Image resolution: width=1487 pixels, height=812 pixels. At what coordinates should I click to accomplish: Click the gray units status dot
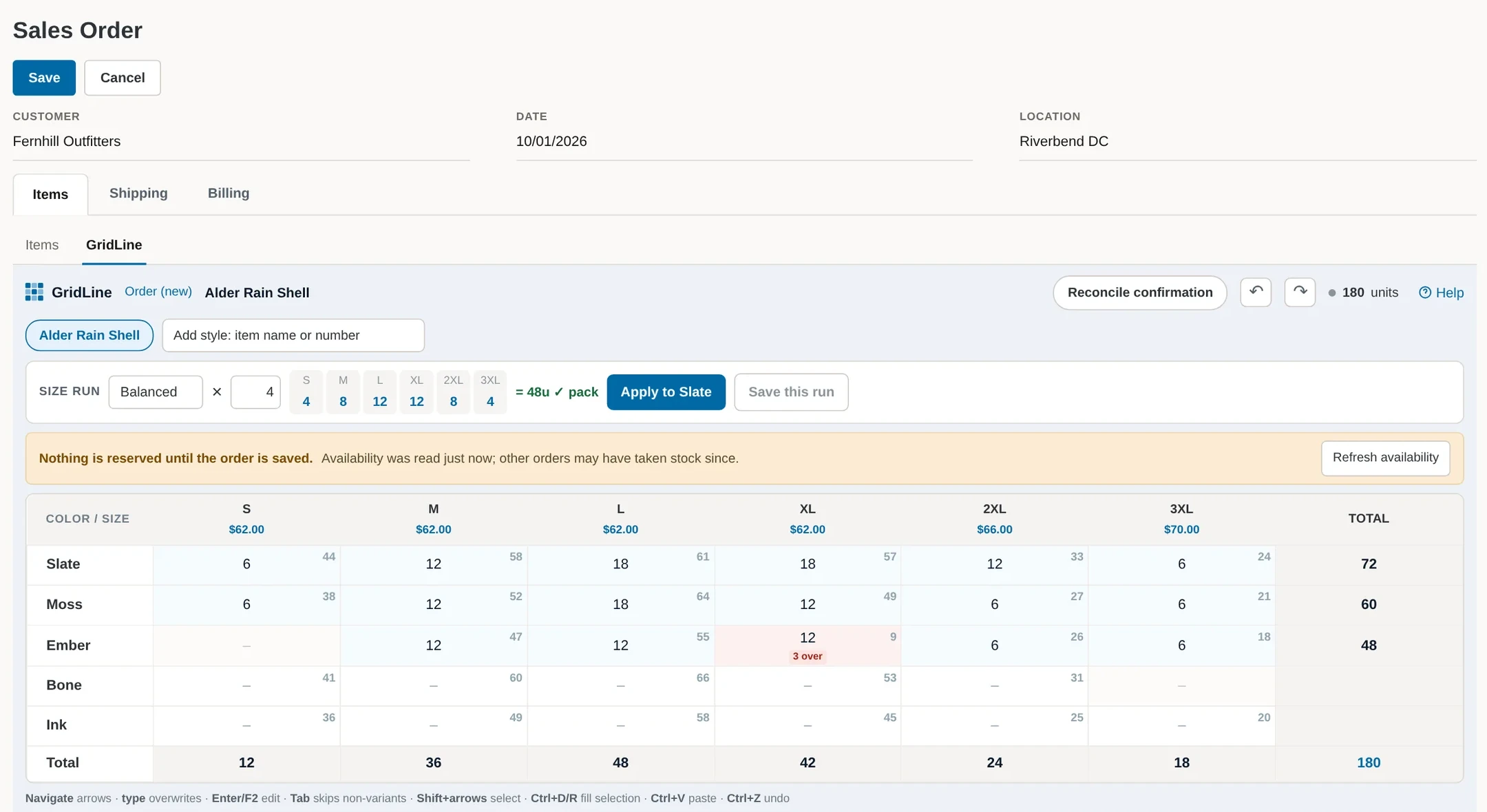pyautogui.click(x=1332, y=293)
